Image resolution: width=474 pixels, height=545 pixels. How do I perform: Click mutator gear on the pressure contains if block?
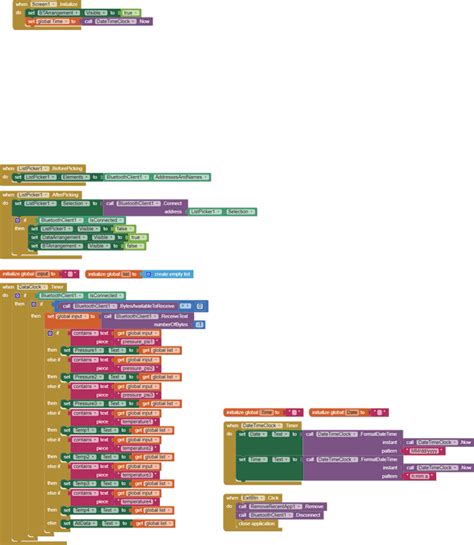[50, 333]
